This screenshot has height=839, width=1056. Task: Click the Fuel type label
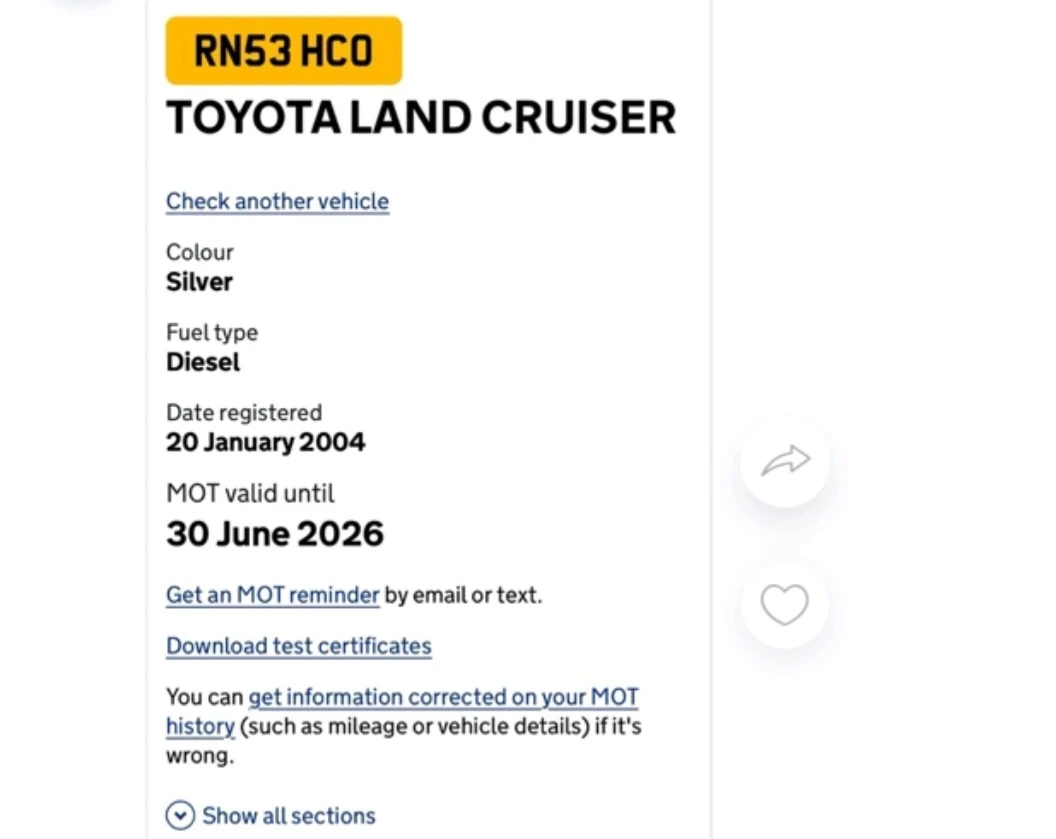[x=212, y=332]
